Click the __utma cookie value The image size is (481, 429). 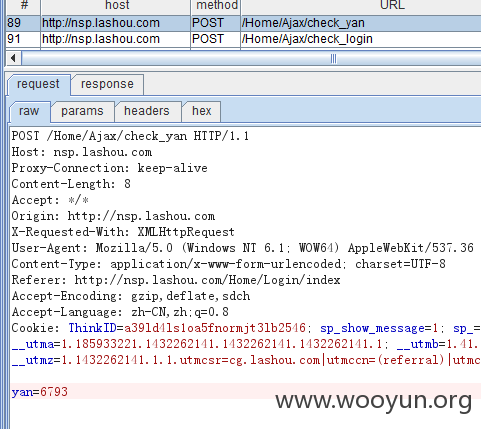(x=222, y=344)
